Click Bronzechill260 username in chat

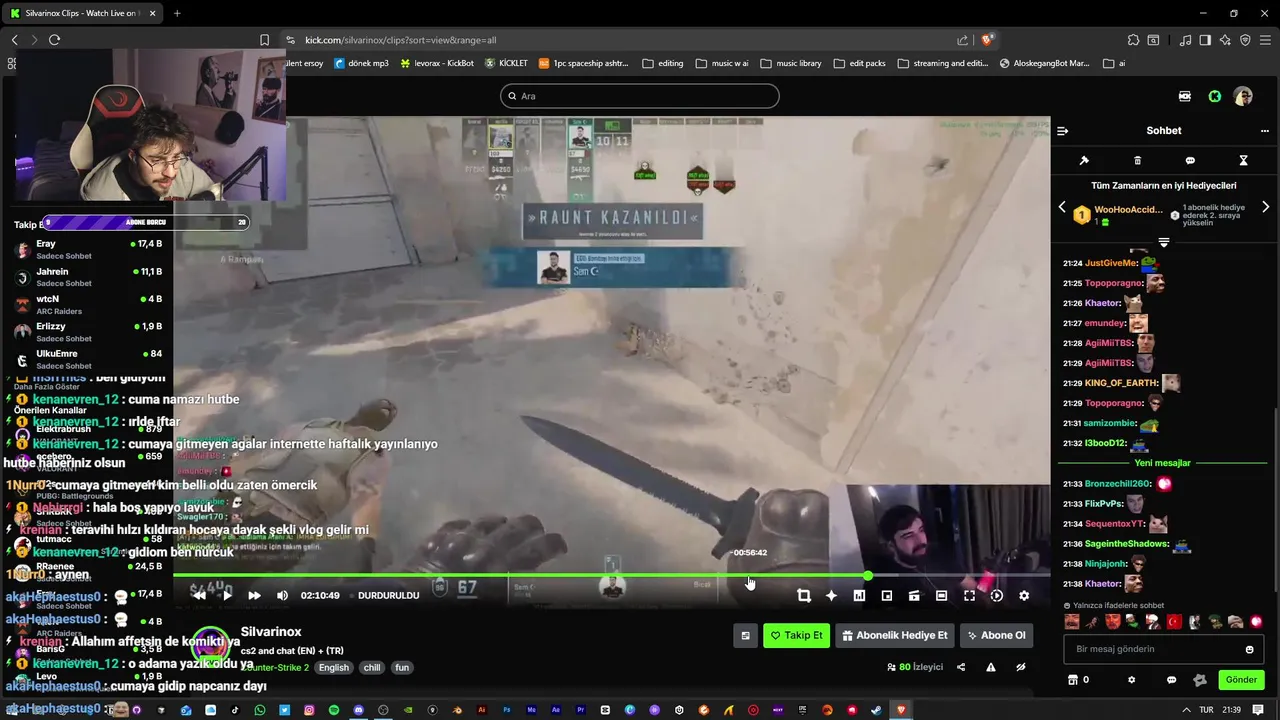tap(1118, 484)
